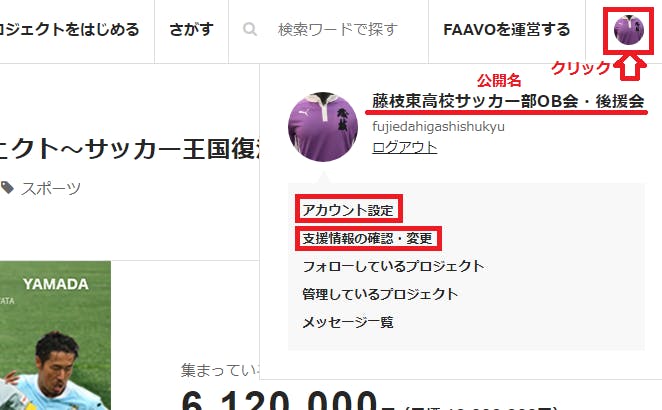
Task: Click the ログアウト link
Action: 404,147
